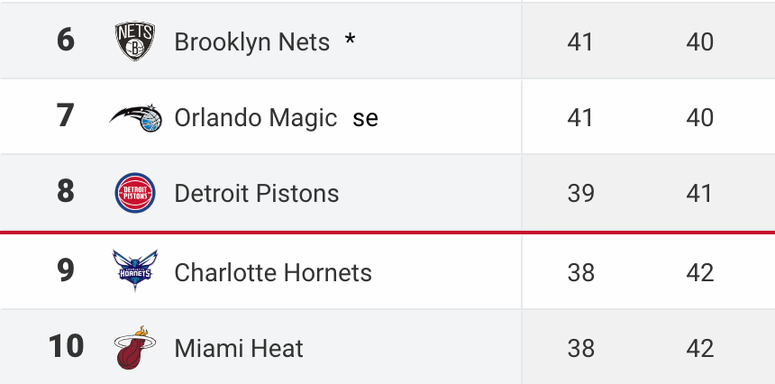Click the asterisk next to Brooklyn Nets

click(x=350, y=39)
